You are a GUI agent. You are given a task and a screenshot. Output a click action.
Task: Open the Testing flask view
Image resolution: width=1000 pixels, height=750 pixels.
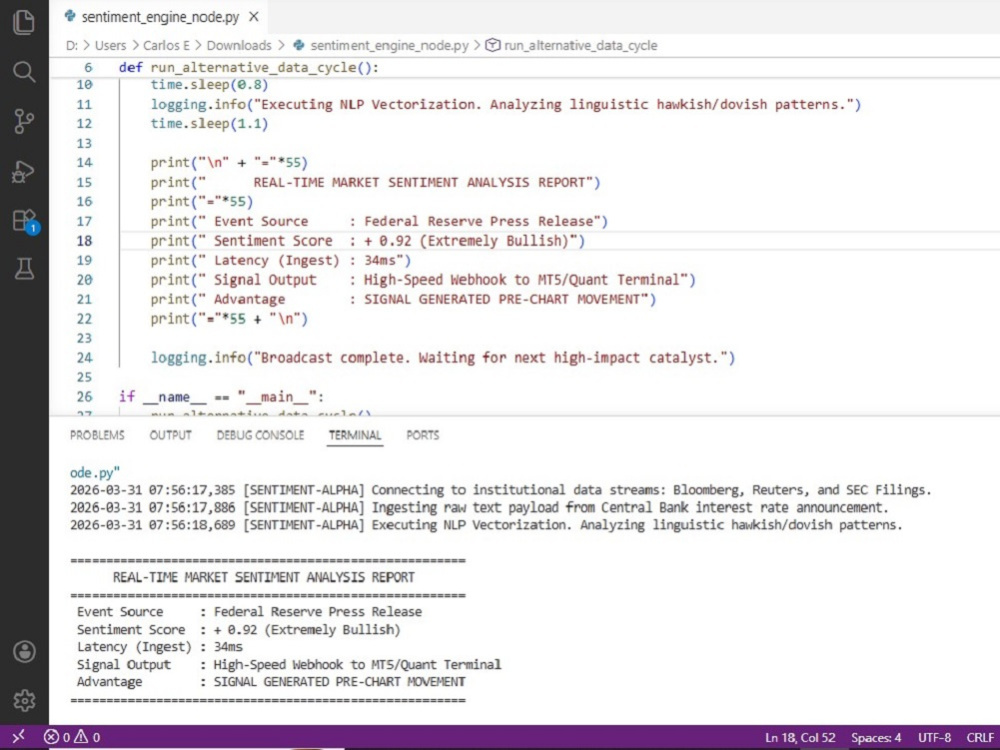point(24,269)
